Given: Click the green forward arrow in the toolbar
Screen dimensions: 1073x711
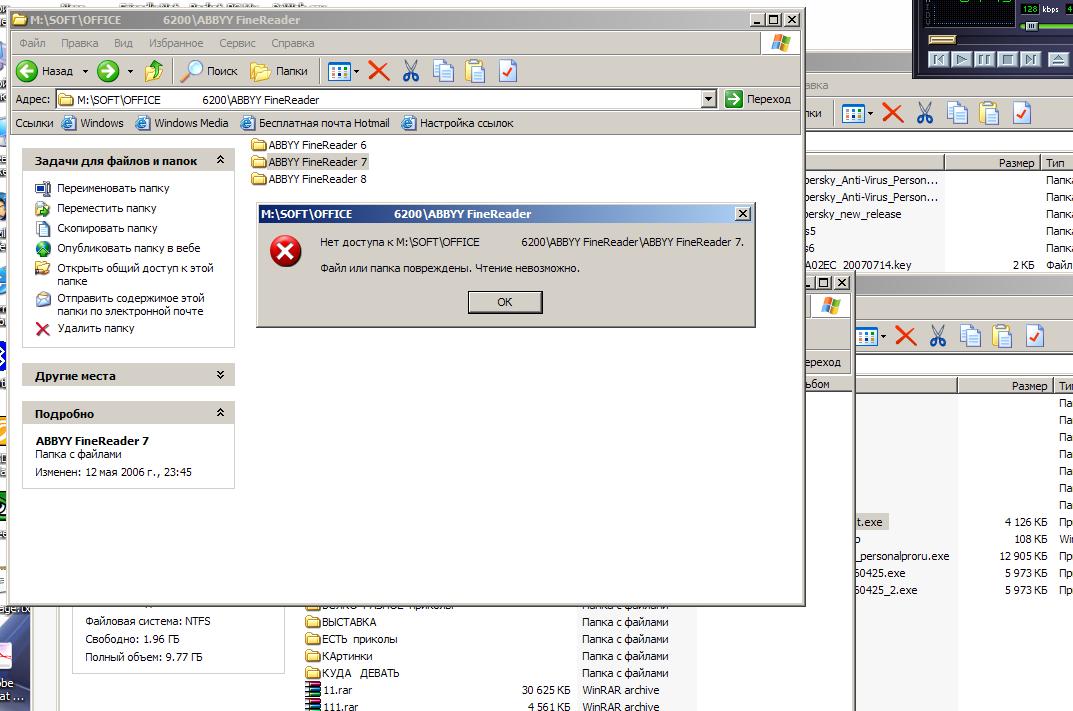Looking at the screenshot, I should [108, 71].
